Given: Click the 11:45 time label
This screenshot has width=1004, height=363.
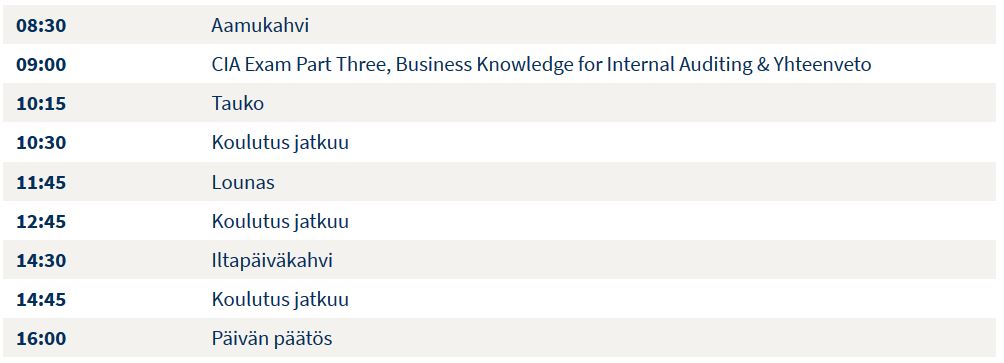Looking at the screenshot, I should point(41,182).
